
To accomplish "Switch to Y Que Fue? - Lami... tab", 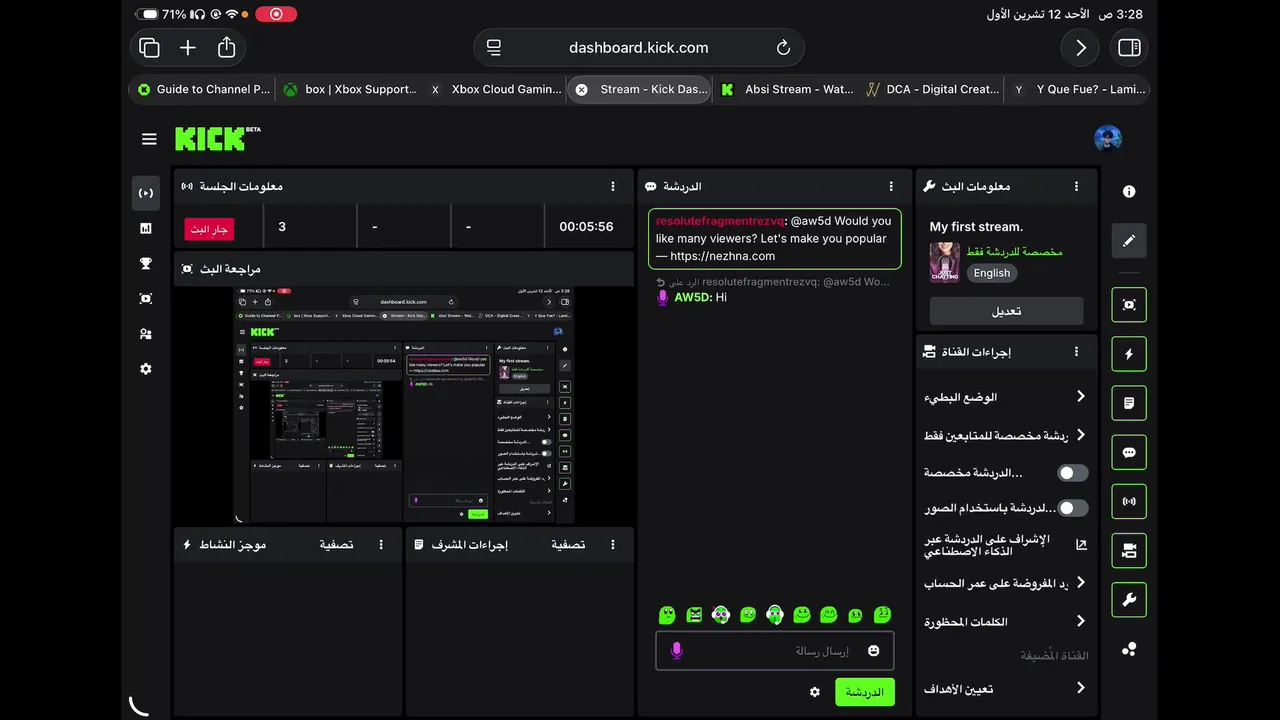I will (1079, 89).
